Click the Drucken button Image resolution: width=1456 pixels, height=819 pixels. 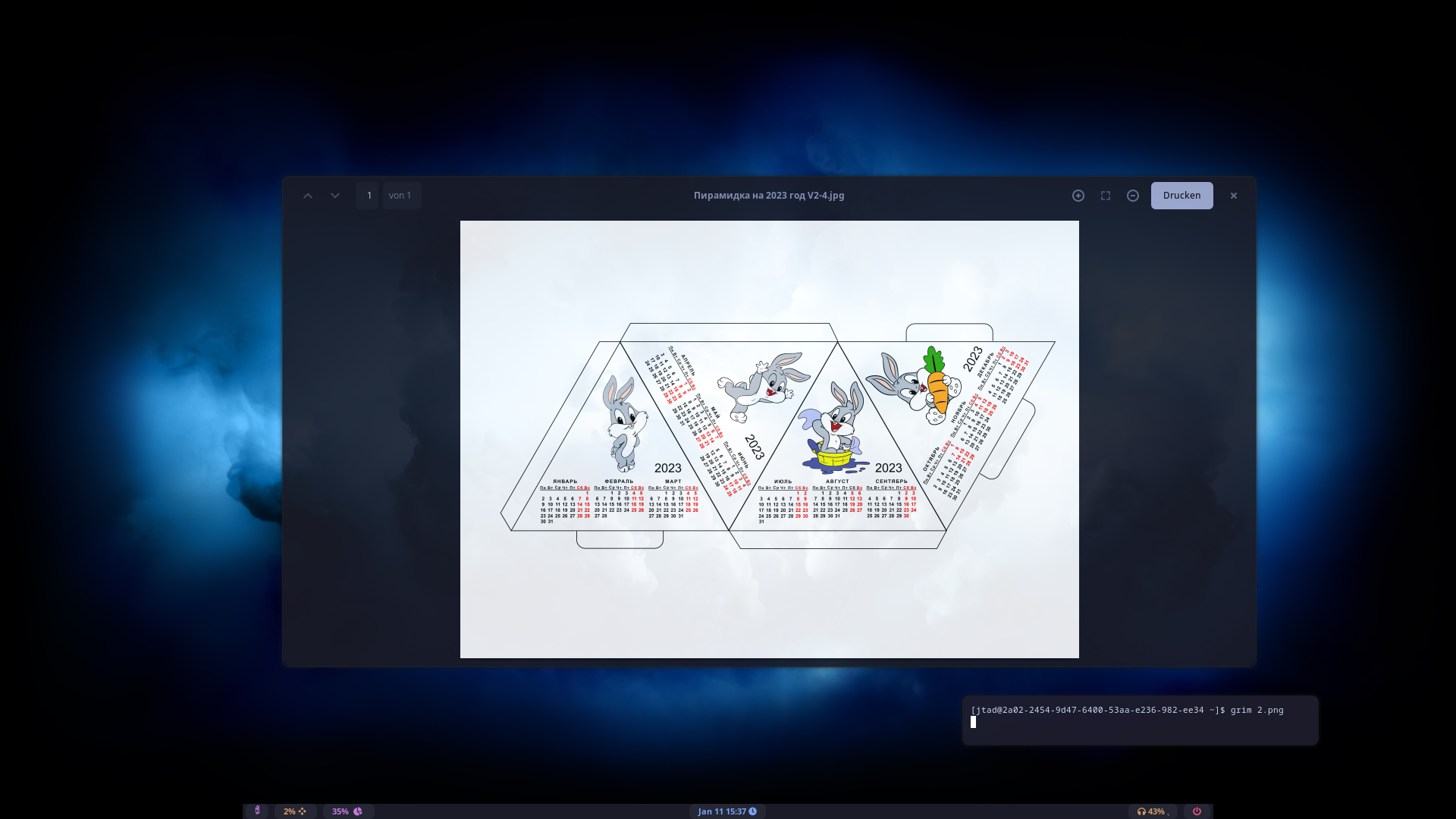pyautogui.click(x=1182, y=196)
